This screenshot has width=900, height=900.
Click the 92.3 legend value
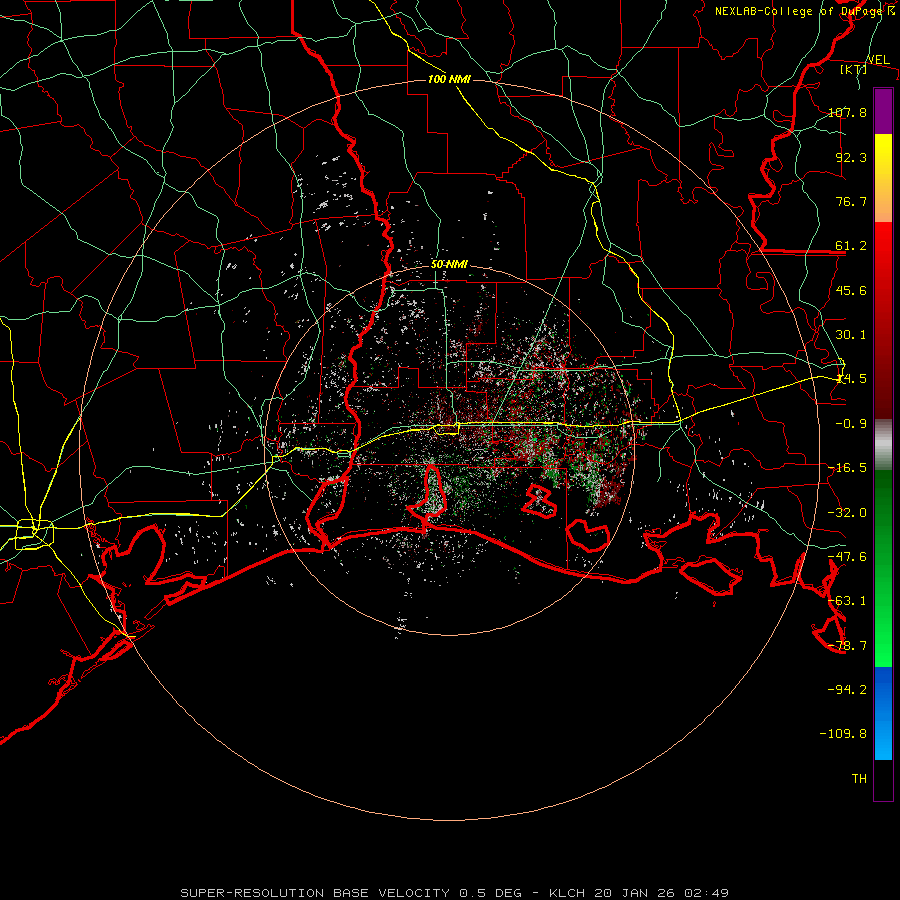pos(851,157)
